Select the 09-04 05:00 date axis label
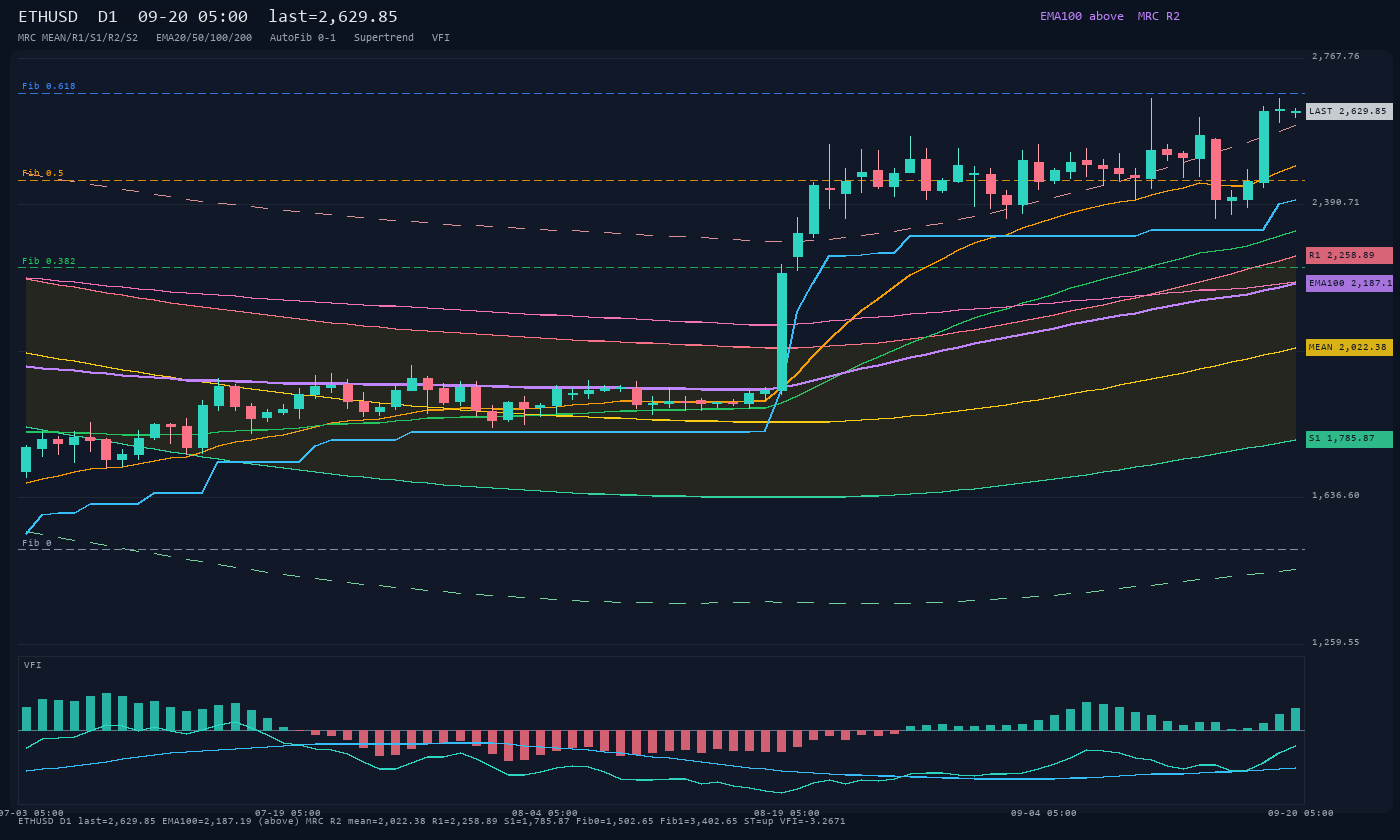 pos(1044,813)
